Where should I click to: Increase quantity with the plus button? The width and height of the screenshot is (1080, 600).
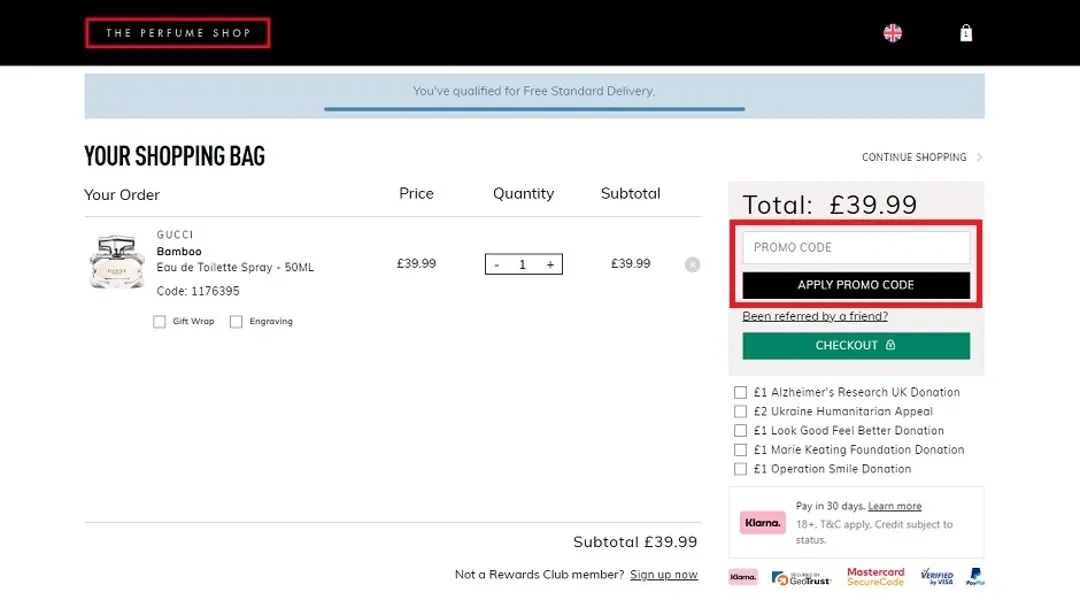550,265
